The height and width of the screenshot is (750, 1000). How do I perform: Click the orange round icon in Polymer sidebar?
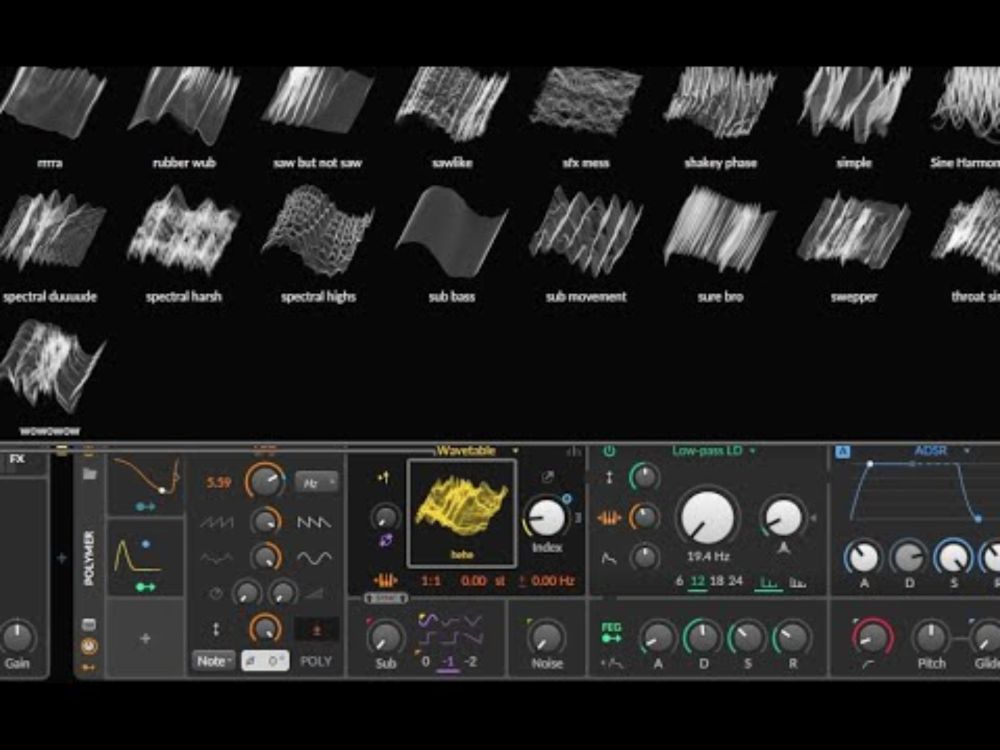click(89, 647)
